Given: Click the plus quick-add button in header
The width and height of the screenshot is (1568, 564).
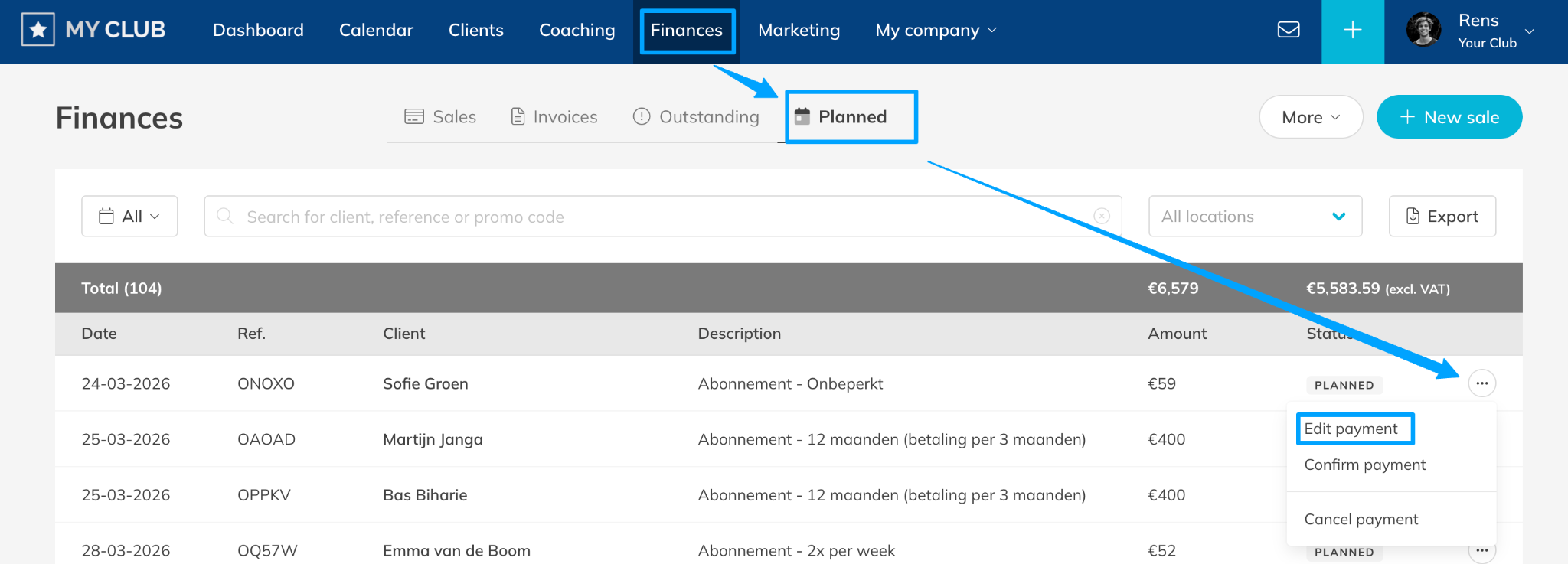Looking at the screenshot, I should pos(1352,31).
